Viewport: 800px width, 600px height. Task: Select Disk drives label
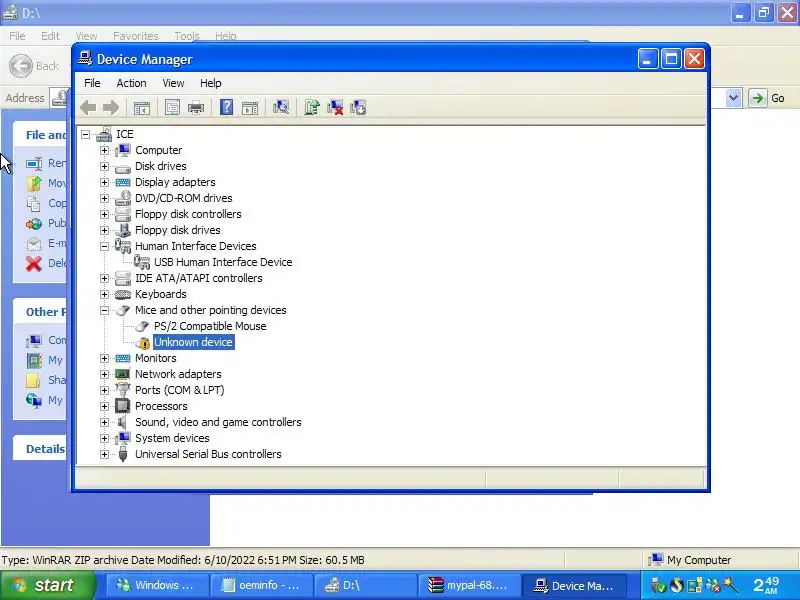pyautogui.click(x=161, y=166)
